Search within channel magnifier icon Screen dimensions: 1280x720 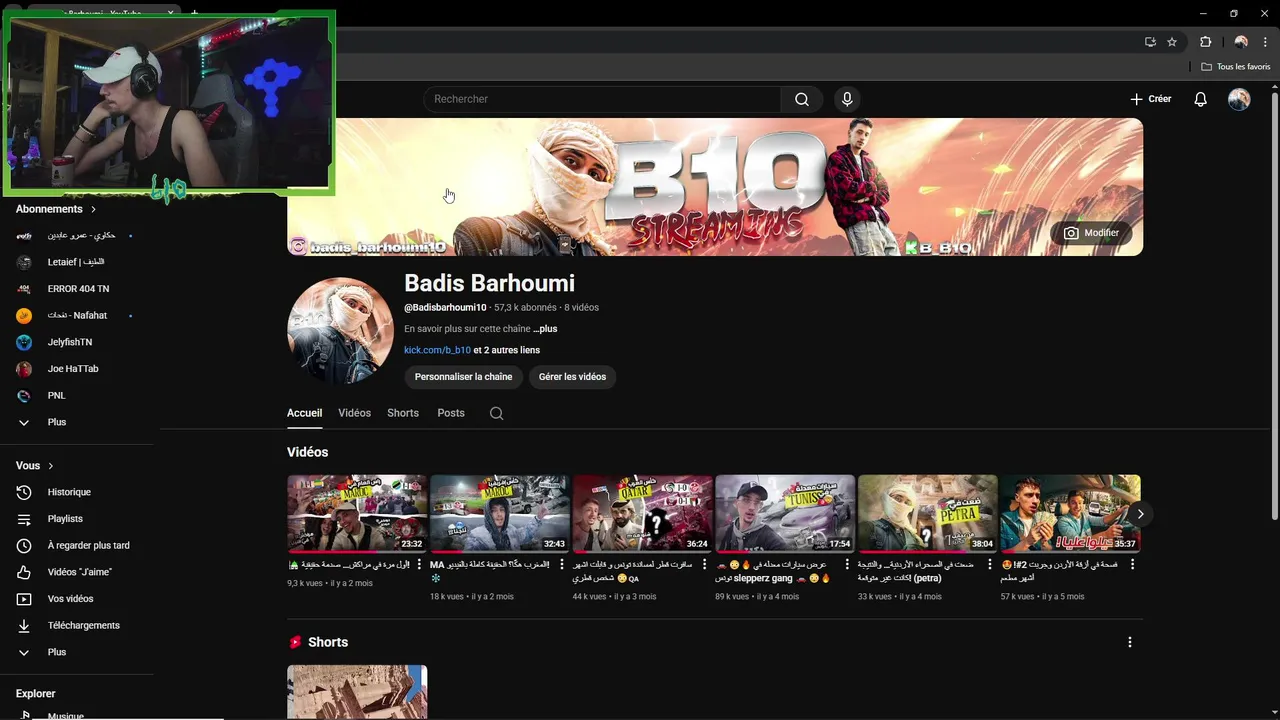click(x=496, y=413)
